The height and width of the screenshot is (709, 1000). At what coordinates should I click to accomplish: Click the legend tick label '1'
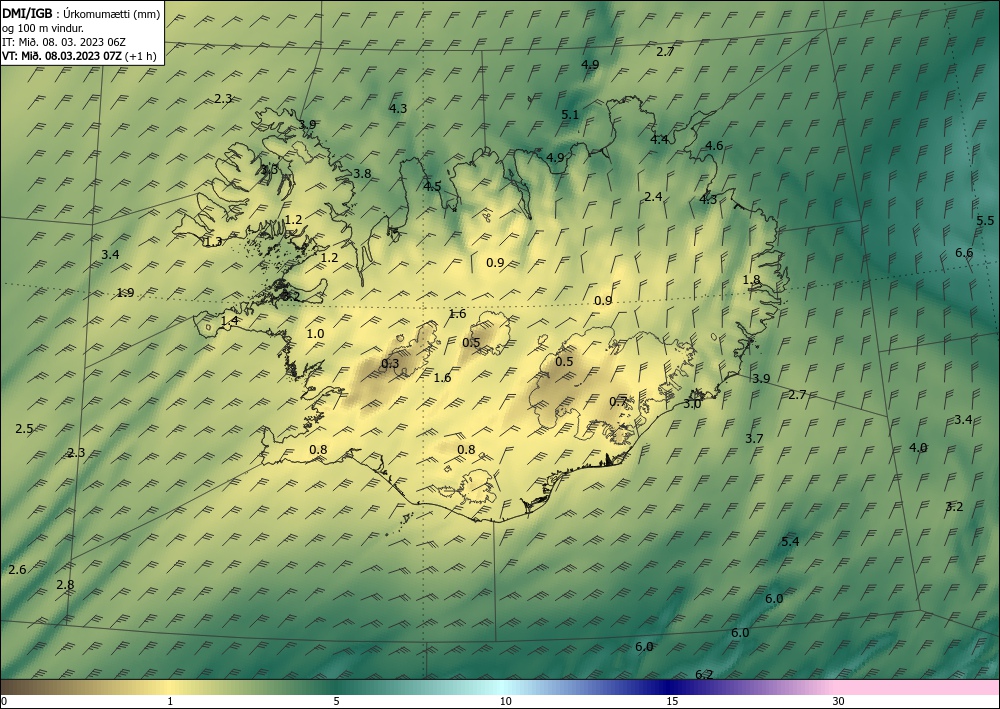170,702
